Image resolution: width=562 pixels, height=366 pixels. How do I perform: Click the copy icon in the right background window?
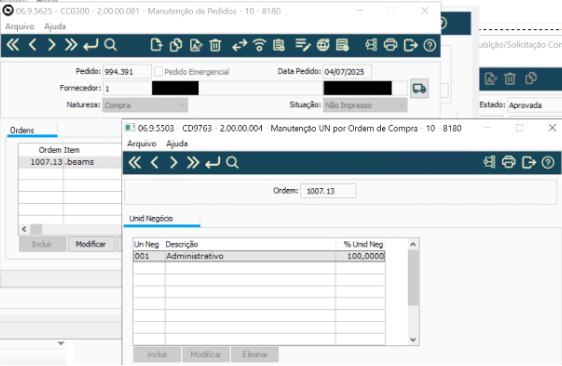click(531, 78)
